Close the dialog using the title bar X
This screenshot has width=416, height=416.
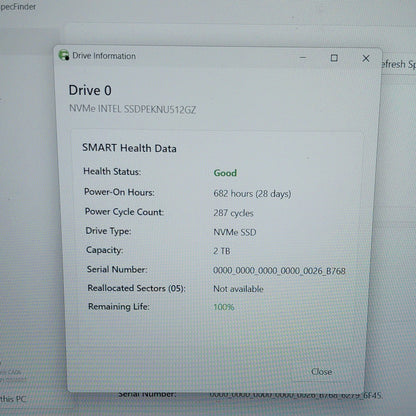[x=366, y=58]
